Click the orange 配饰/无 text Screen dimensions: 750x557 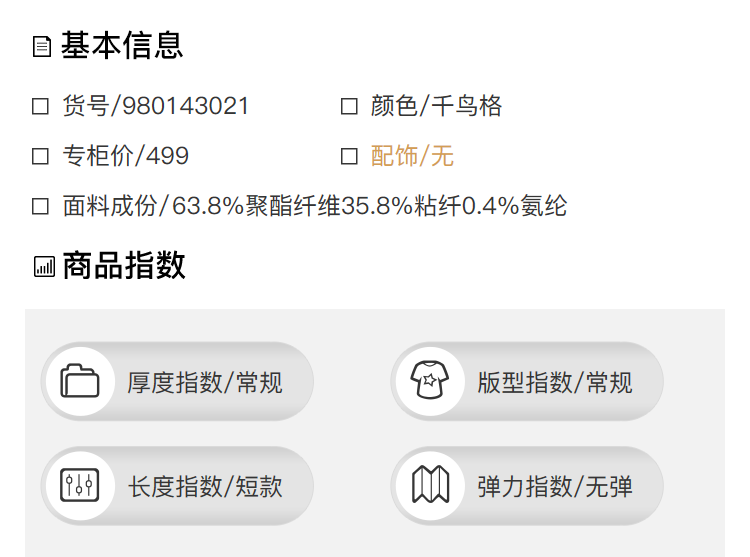tap(412, 156)
